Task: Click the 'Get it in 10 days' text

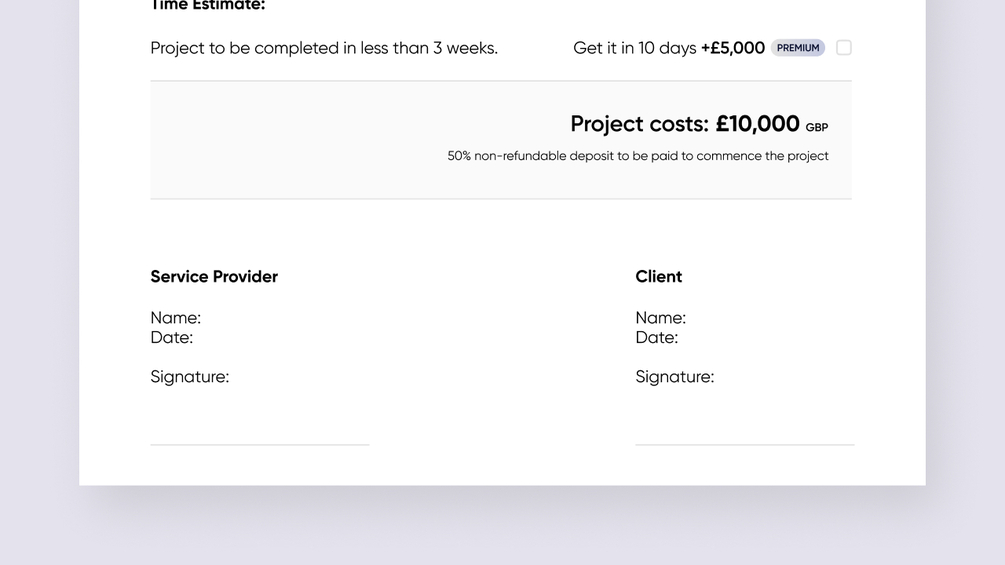Action: pyautogui.click(x=634, y=48)
